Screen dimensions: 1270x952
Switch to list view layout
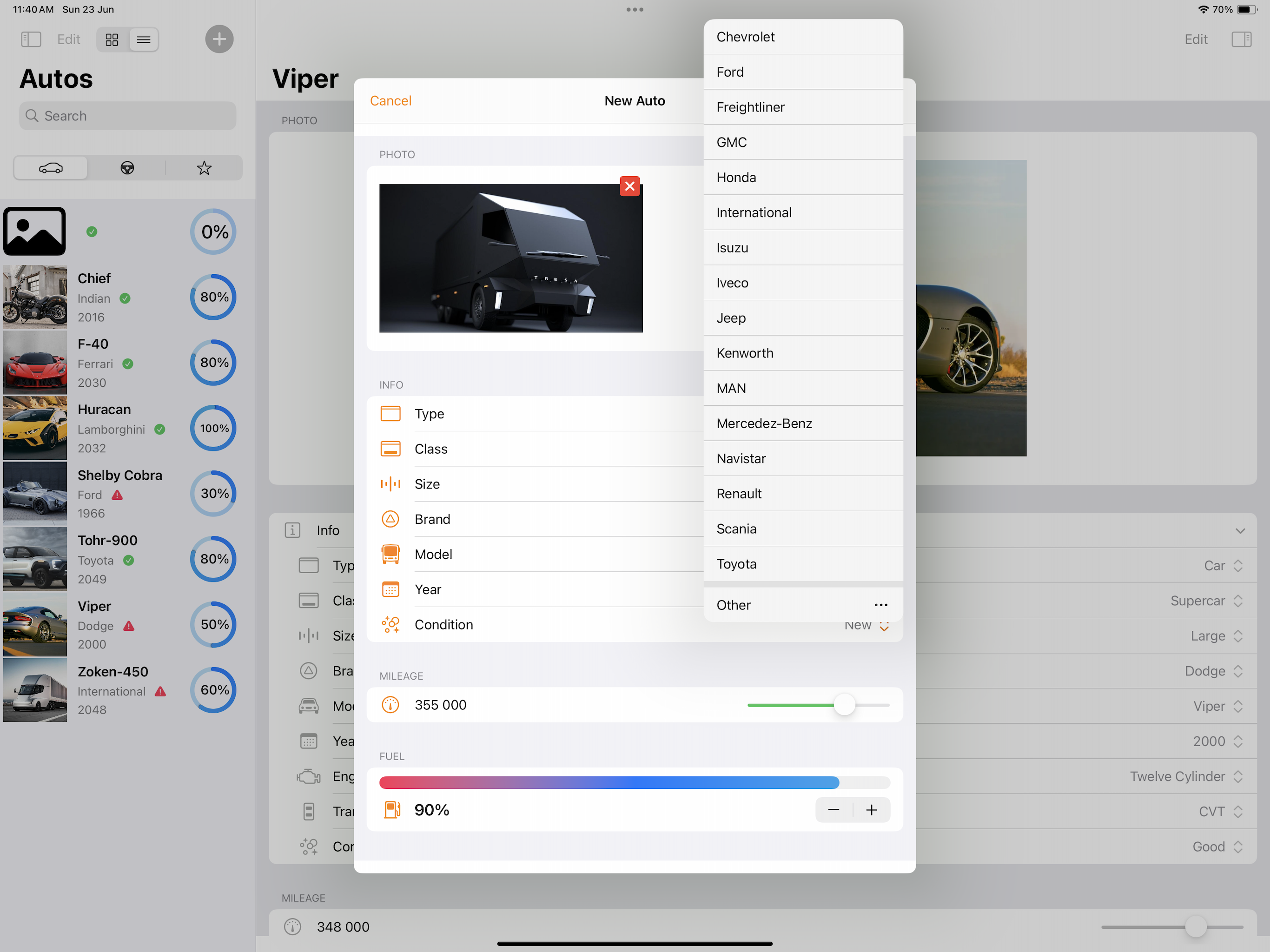click(x=144, y=39)
